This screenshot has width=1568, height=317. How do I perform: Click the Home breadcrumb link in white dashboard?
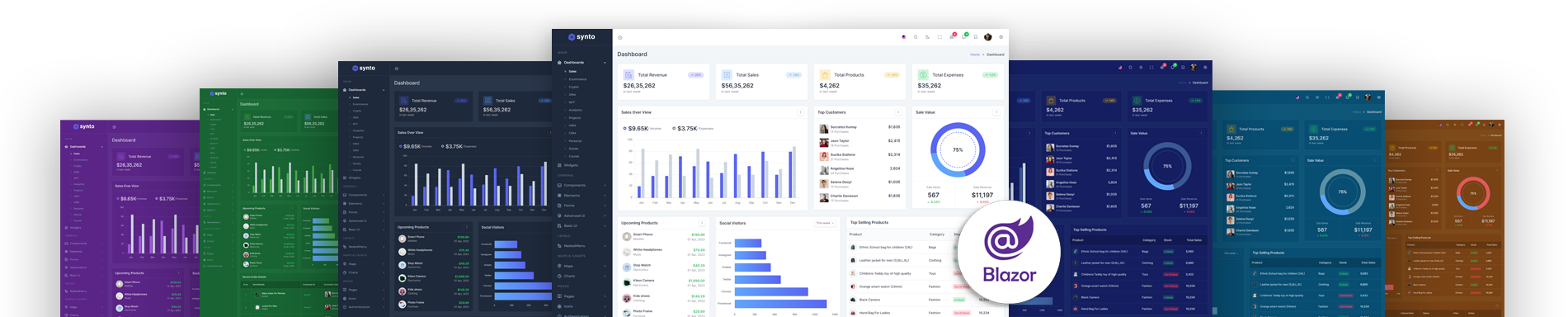[975, 54]
